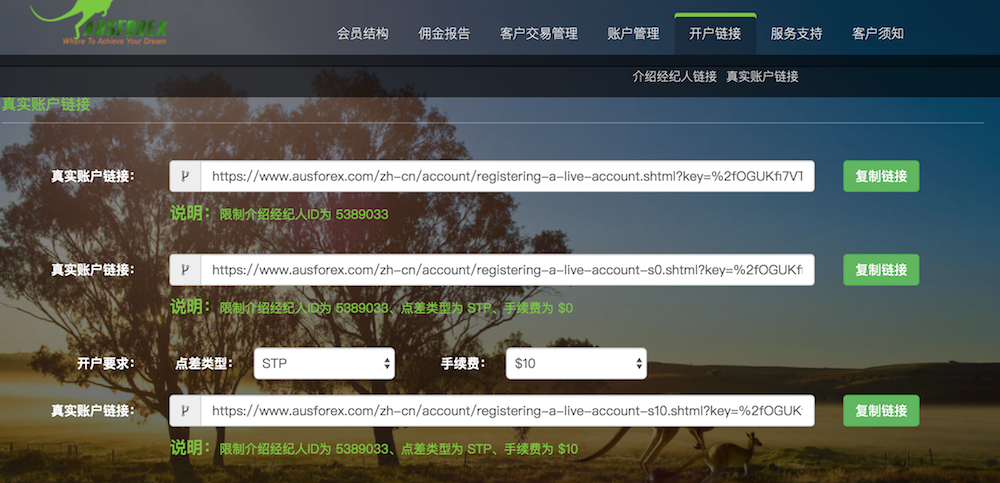The image size is (1000, 483).
Task: Select the 开户链接 tab
Action: pyautogui.click(x=715, y=34)
